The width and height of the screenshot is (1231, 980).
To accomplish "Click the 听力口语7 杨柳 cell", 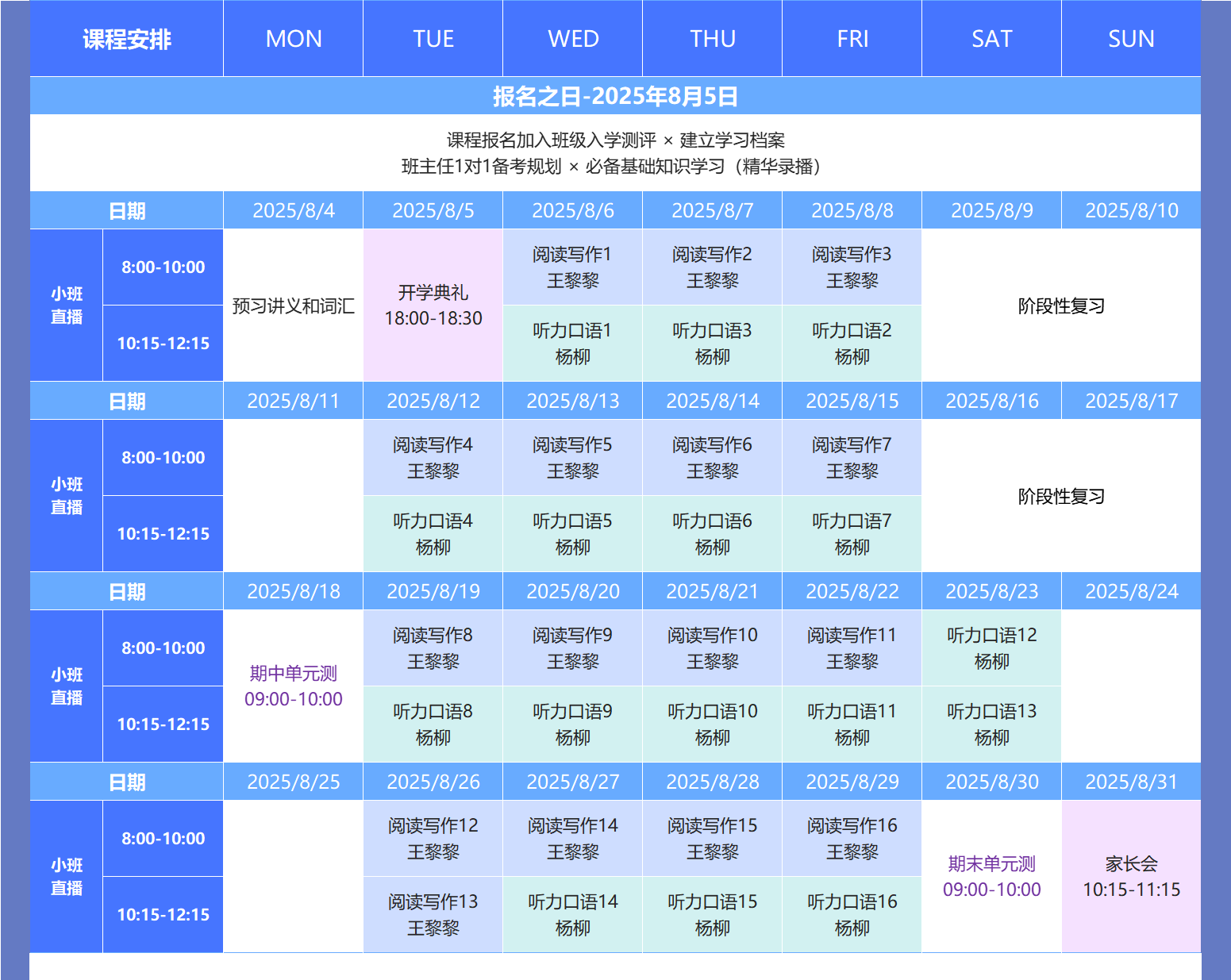I will [x=852, y=534].
